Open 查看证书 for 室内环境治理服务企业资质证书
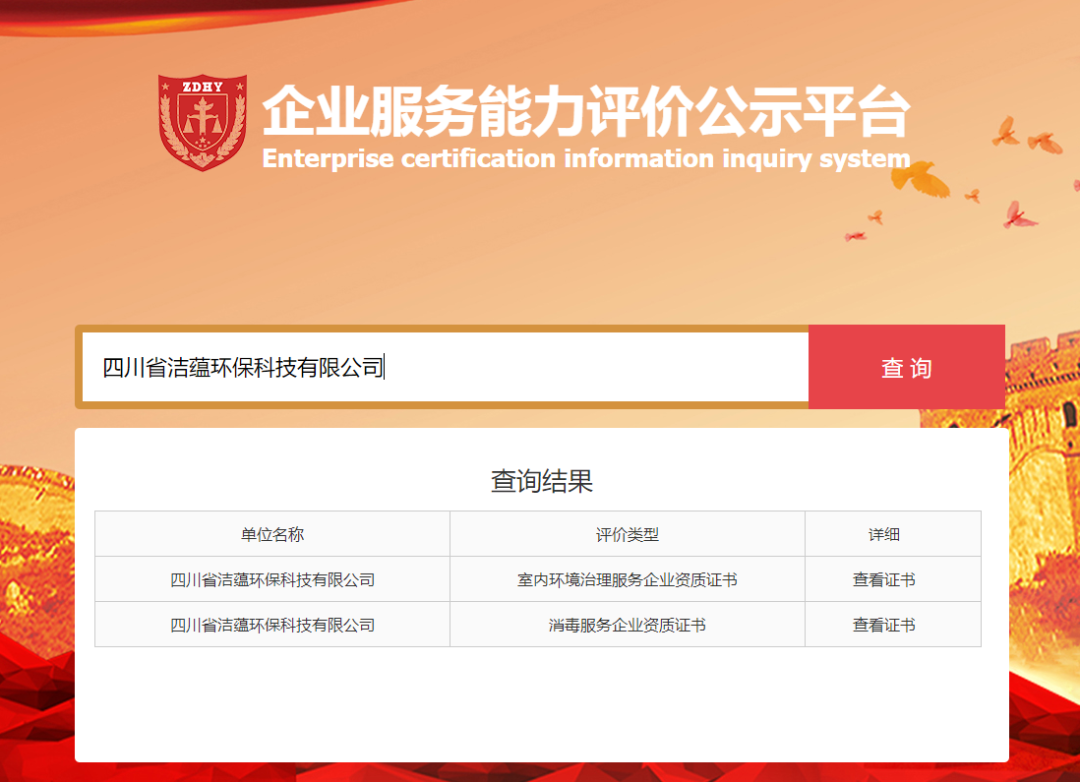Screen dimensions: 1080x782 [x=883, y=580]
